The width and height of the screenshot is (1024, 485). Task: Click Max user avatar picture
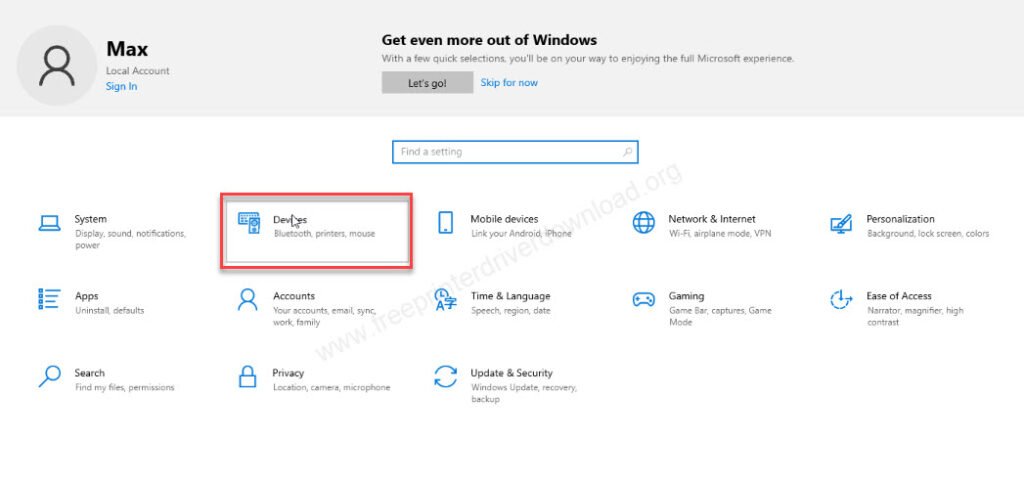[x=57, y=65]
